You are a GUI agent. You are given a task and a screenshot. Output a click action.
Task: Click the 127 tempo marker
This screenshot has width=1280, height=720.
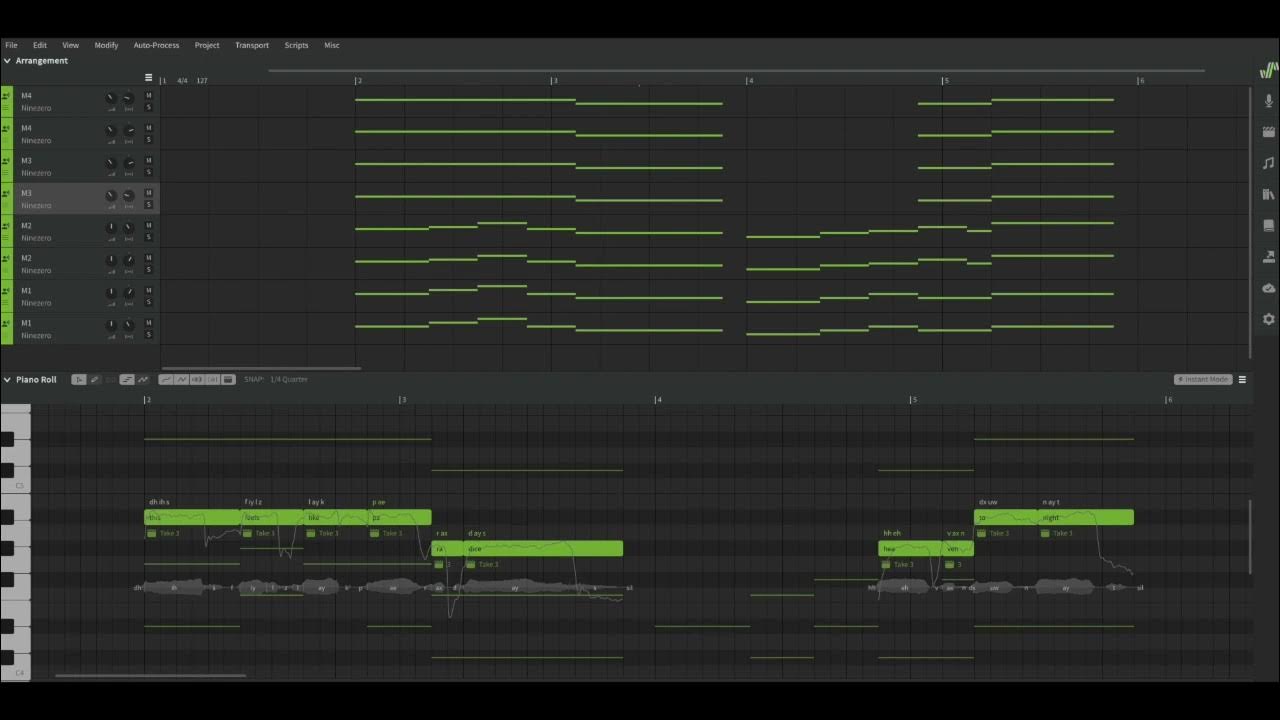(202, 80)
